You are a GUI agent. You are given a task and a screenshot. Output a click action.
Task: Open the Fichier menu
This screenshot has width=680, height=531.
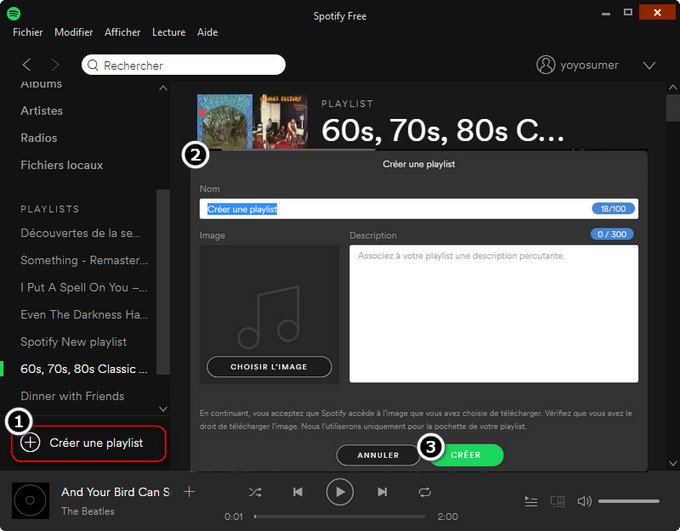tap(28, 32)
